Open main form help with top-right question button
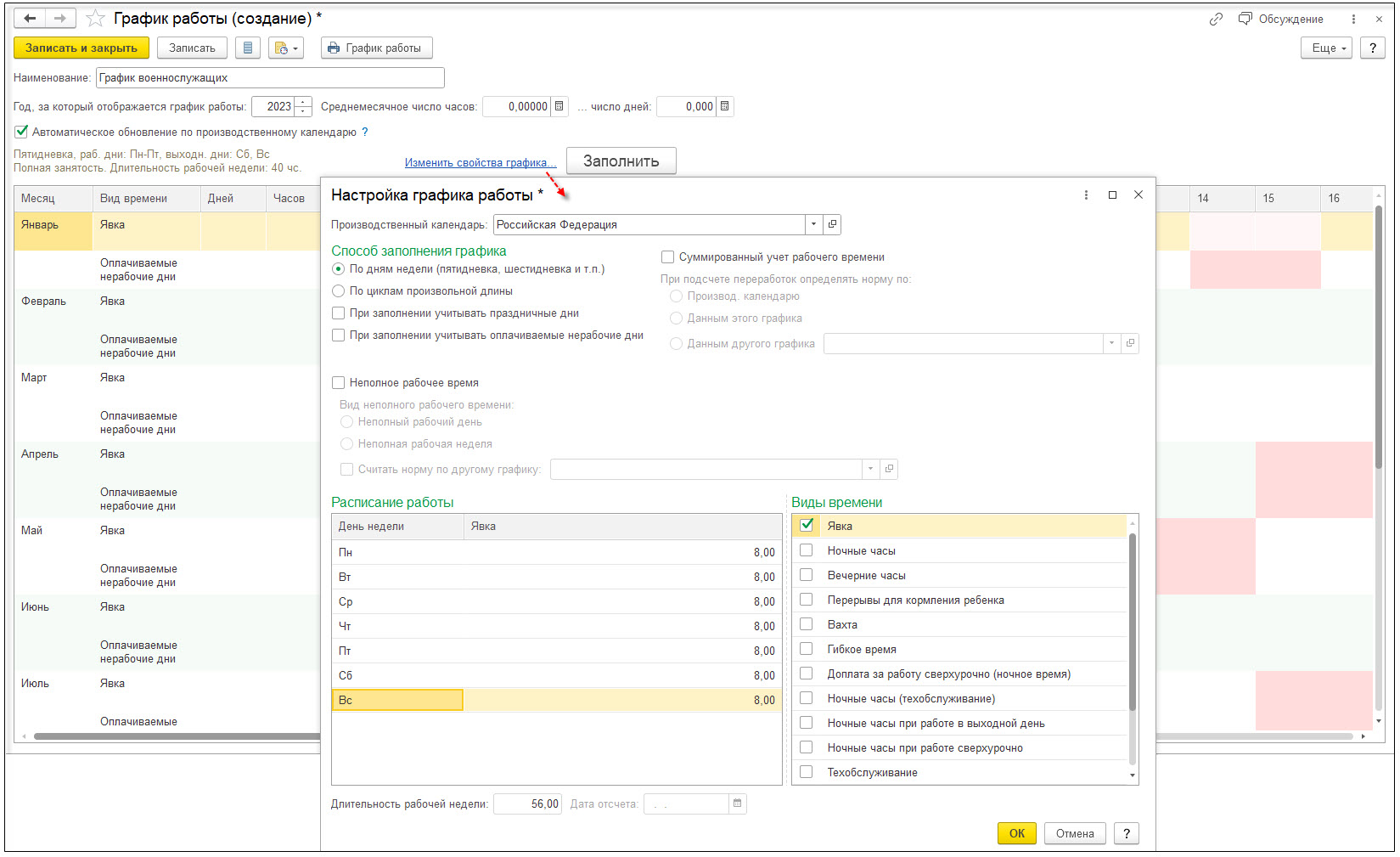Viewport: 1400px width, 857px height. pyautogui.click(x=1373, y=48)
